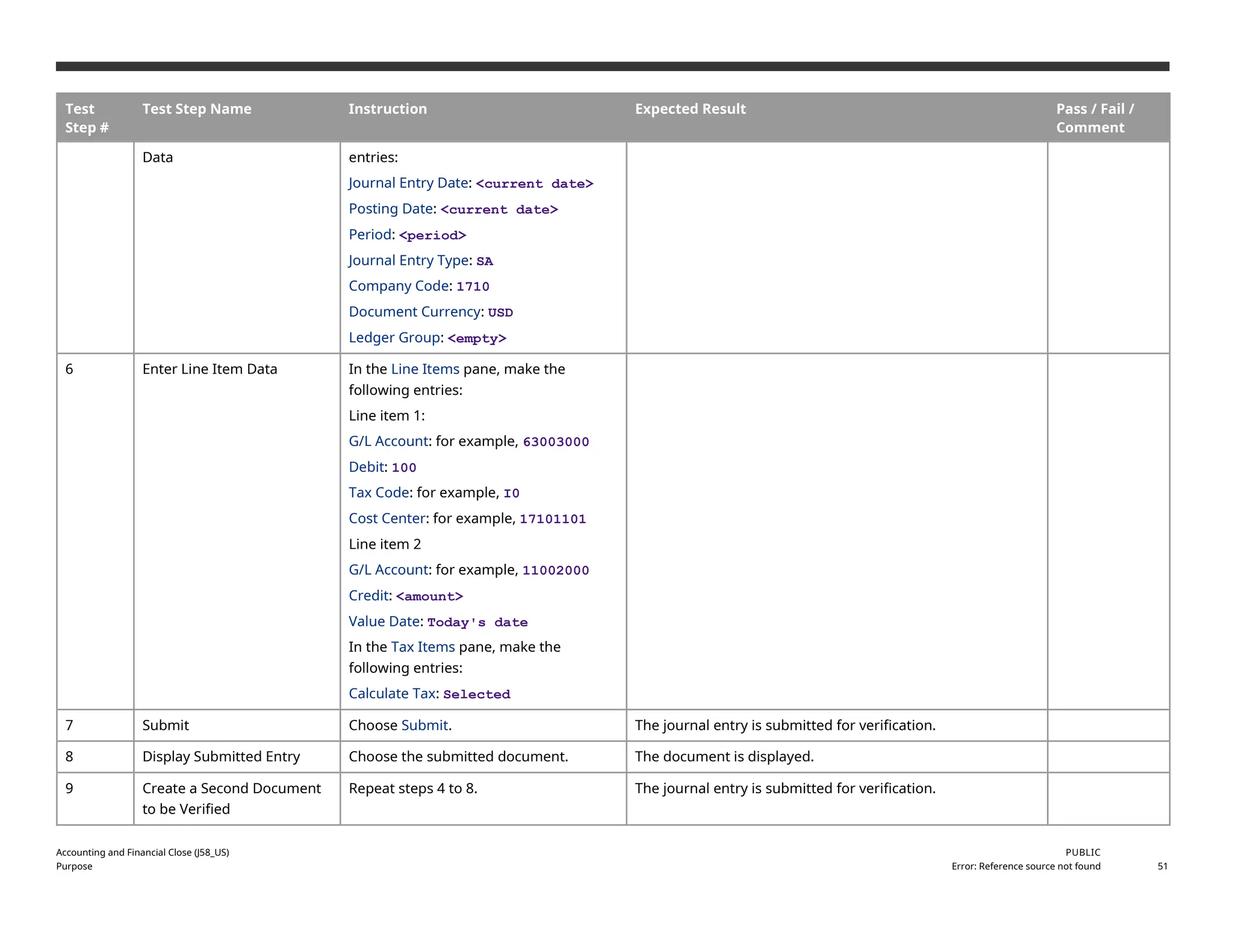Click Cost Center value 17101101
Viewport: 1233px width, 952px height.
click(553, 519)
